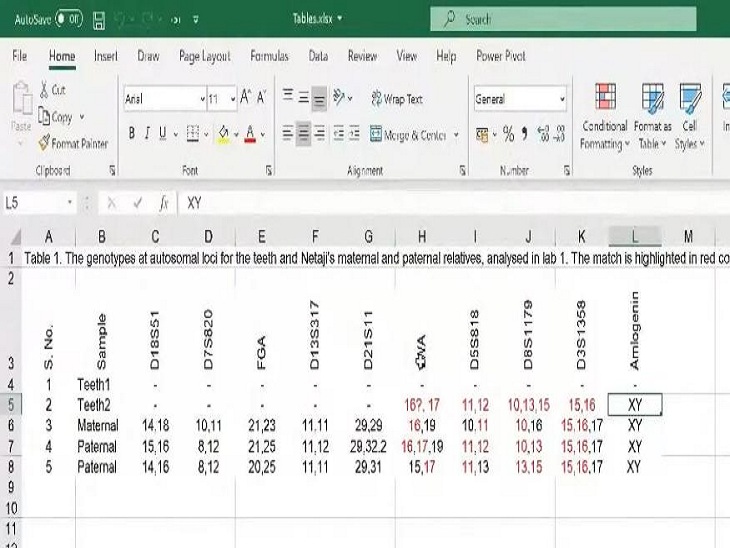This screenshot has width=730, height=548.
Task: Select the column H header
Action: pyautogui.click(x=422, y=235)
